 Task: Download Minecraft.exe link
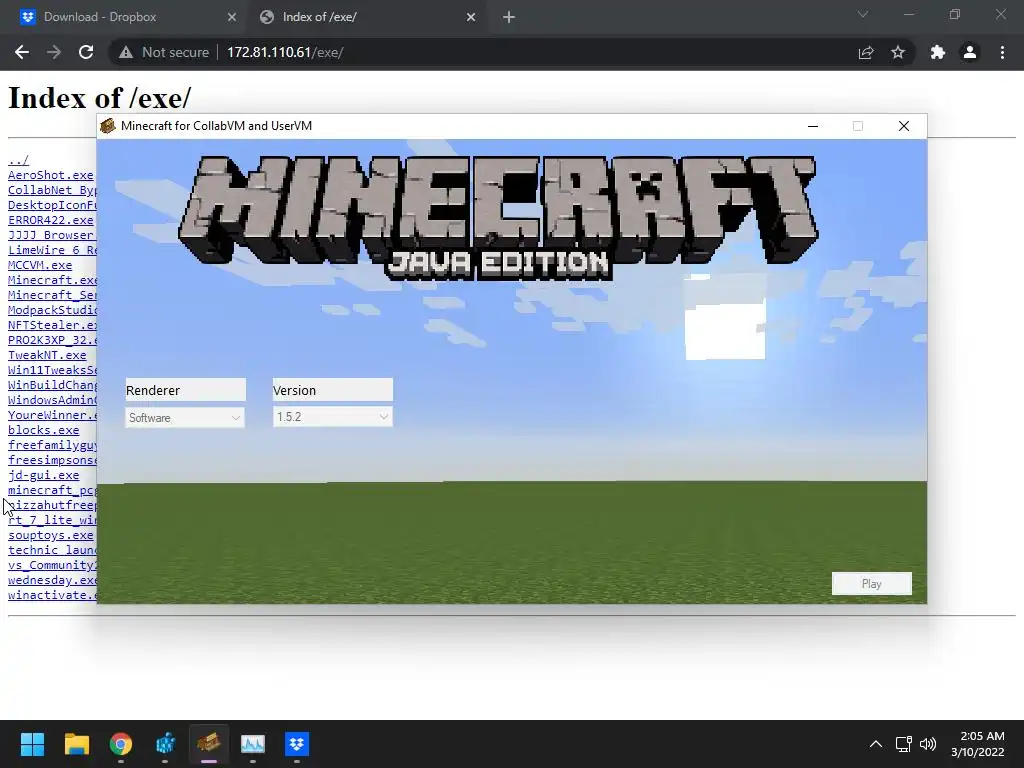click(x=52, y=280)
